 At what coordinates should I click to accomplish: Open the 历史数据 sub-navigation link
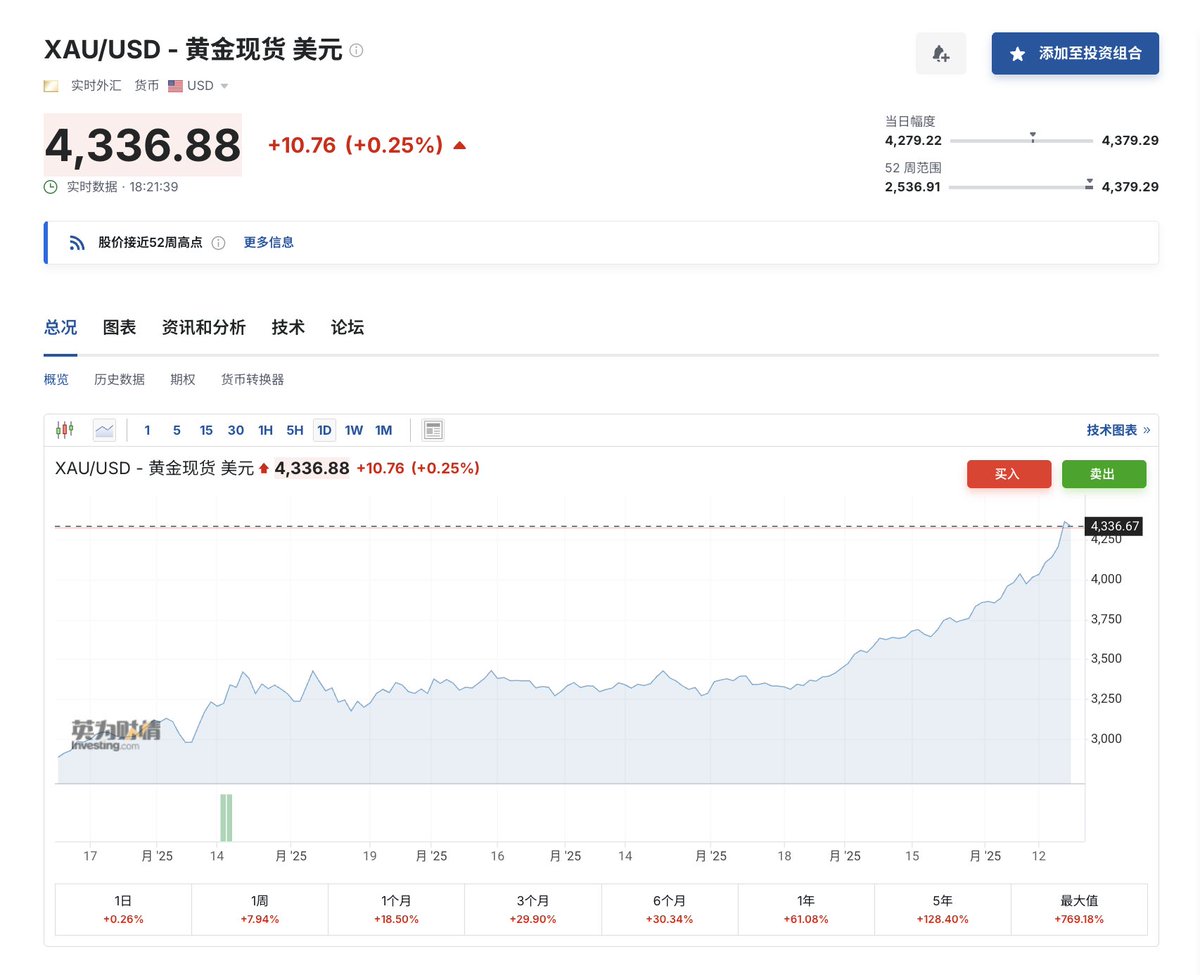pos(119,379)
